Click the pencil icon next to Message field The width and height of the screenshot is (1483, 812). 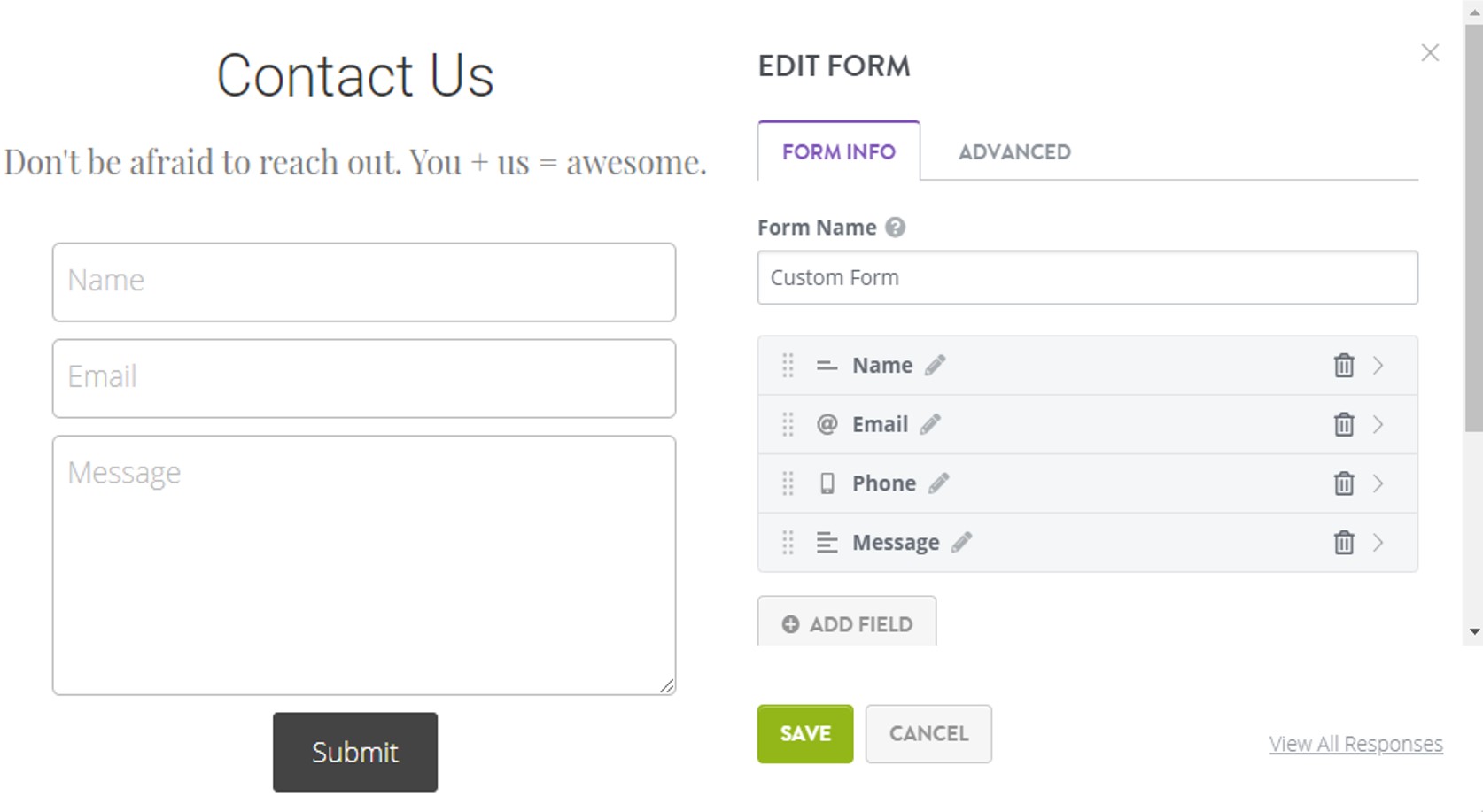tap(962, 542)
